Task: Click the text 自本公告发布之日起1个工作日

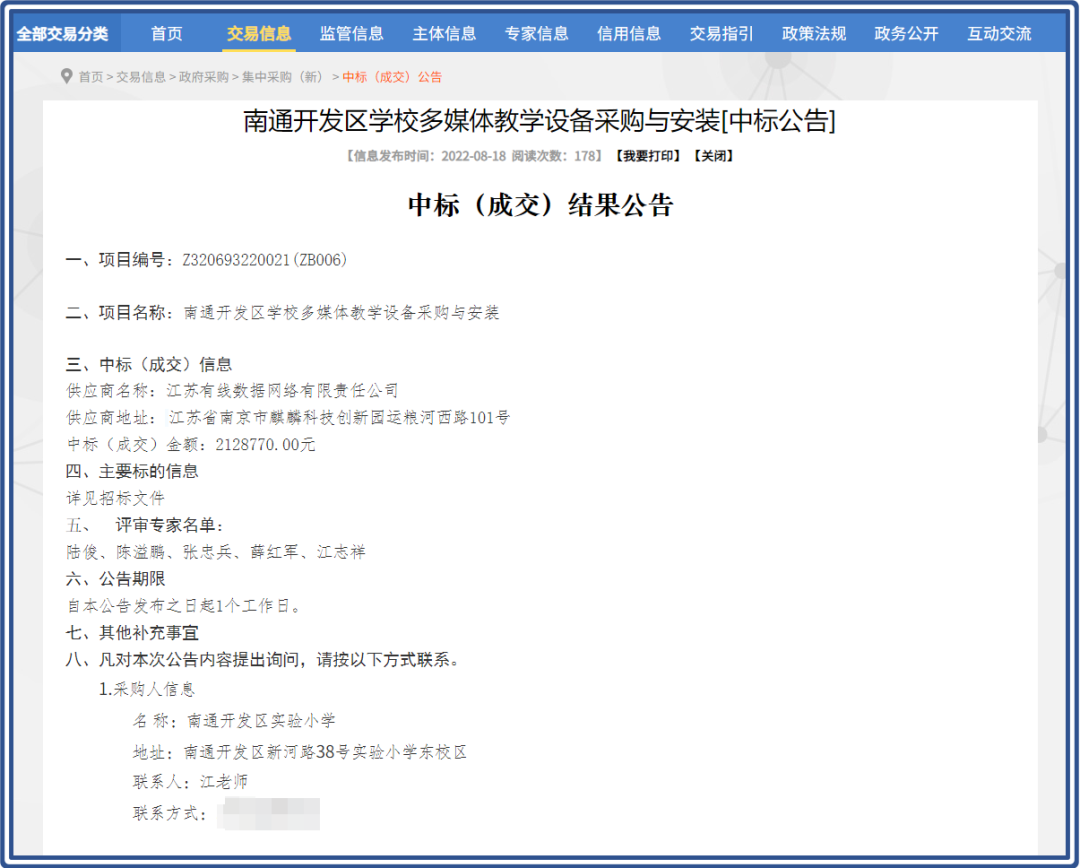Action: click(183, 606)
